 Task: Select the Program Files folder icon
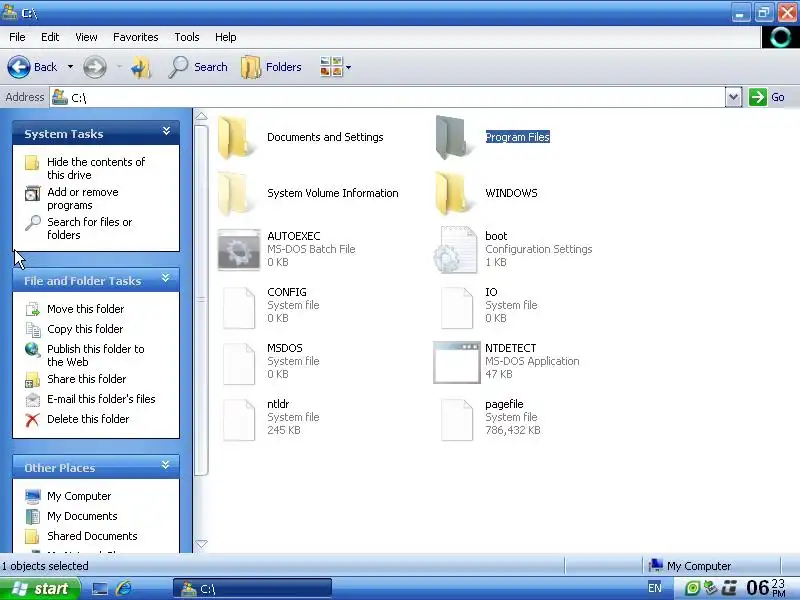(x=452, y=137)
